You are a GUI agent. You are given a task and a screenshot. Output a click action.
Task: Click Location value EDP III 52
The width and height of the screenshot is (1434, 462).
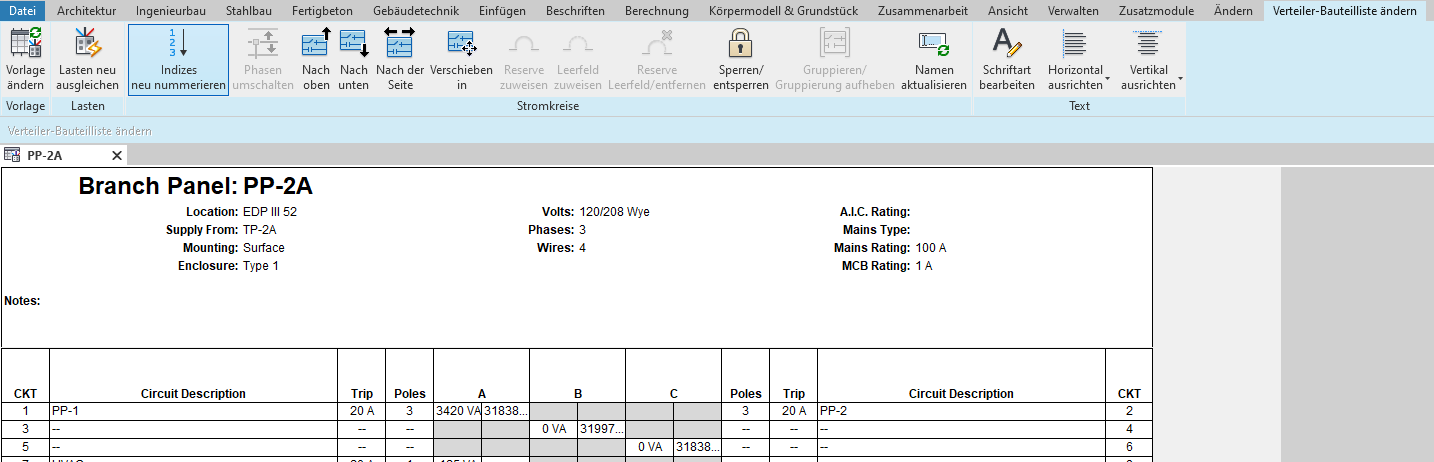[270, 212]
